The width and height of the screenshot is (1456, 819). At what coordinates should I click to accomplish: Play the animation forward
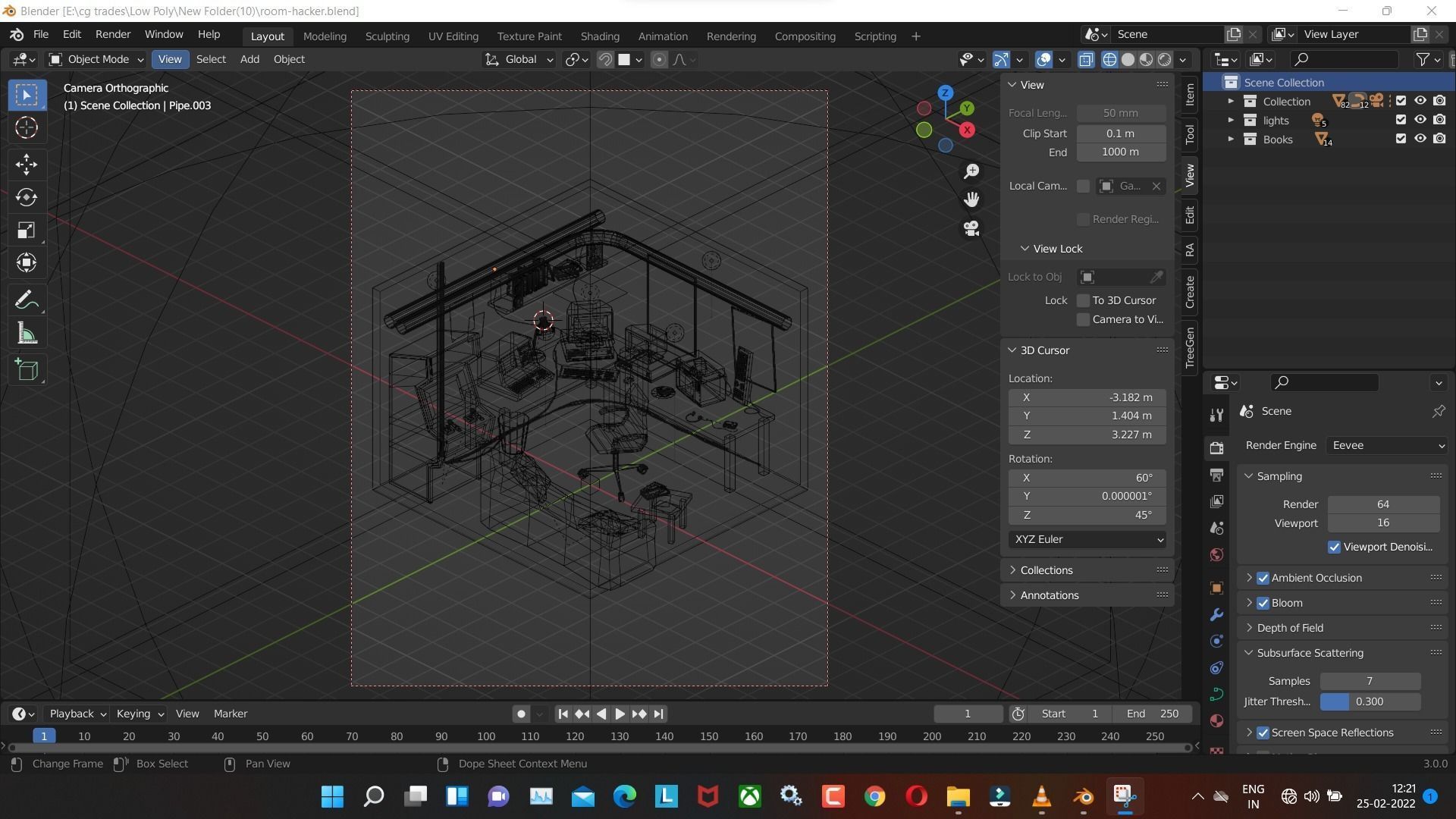point(620,714)
